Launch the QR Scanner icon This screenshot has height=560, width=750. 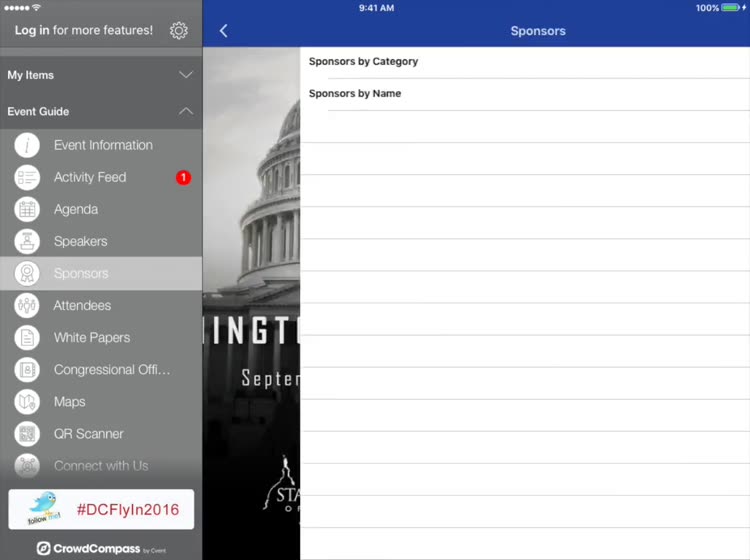click(x=27, y=434)
